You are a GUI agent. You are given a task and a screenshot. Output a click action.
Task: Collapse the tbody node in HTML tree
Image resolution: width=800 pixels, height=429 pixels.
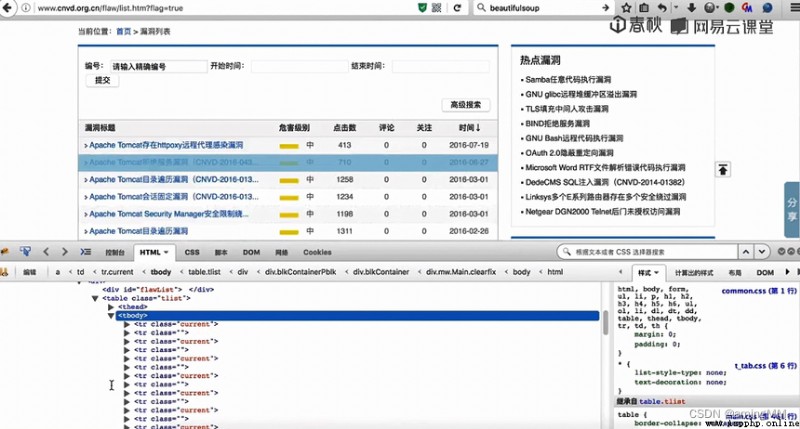(111, 316)
